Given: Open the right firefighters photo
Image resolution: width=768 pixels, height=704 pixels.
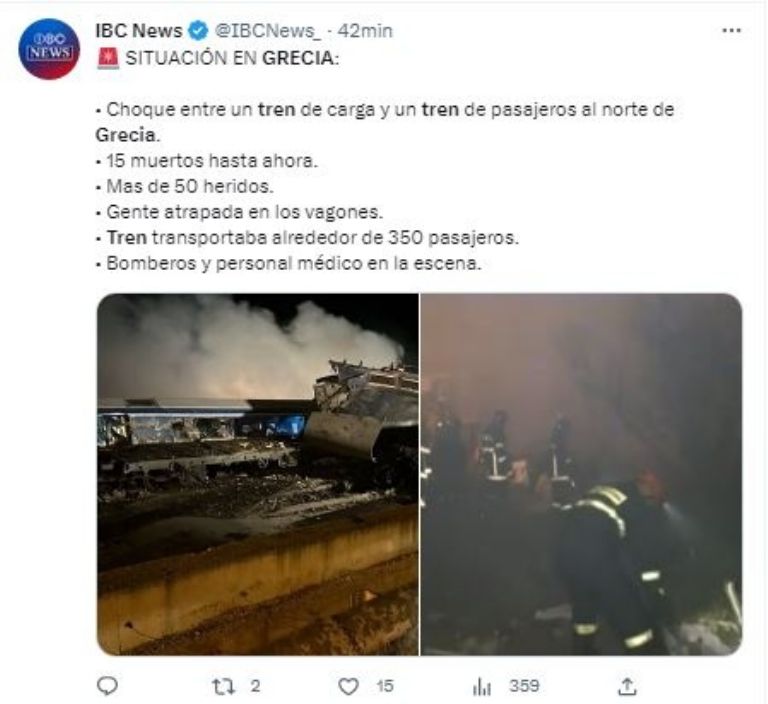Looking at the screenshot, I should 581,474.
